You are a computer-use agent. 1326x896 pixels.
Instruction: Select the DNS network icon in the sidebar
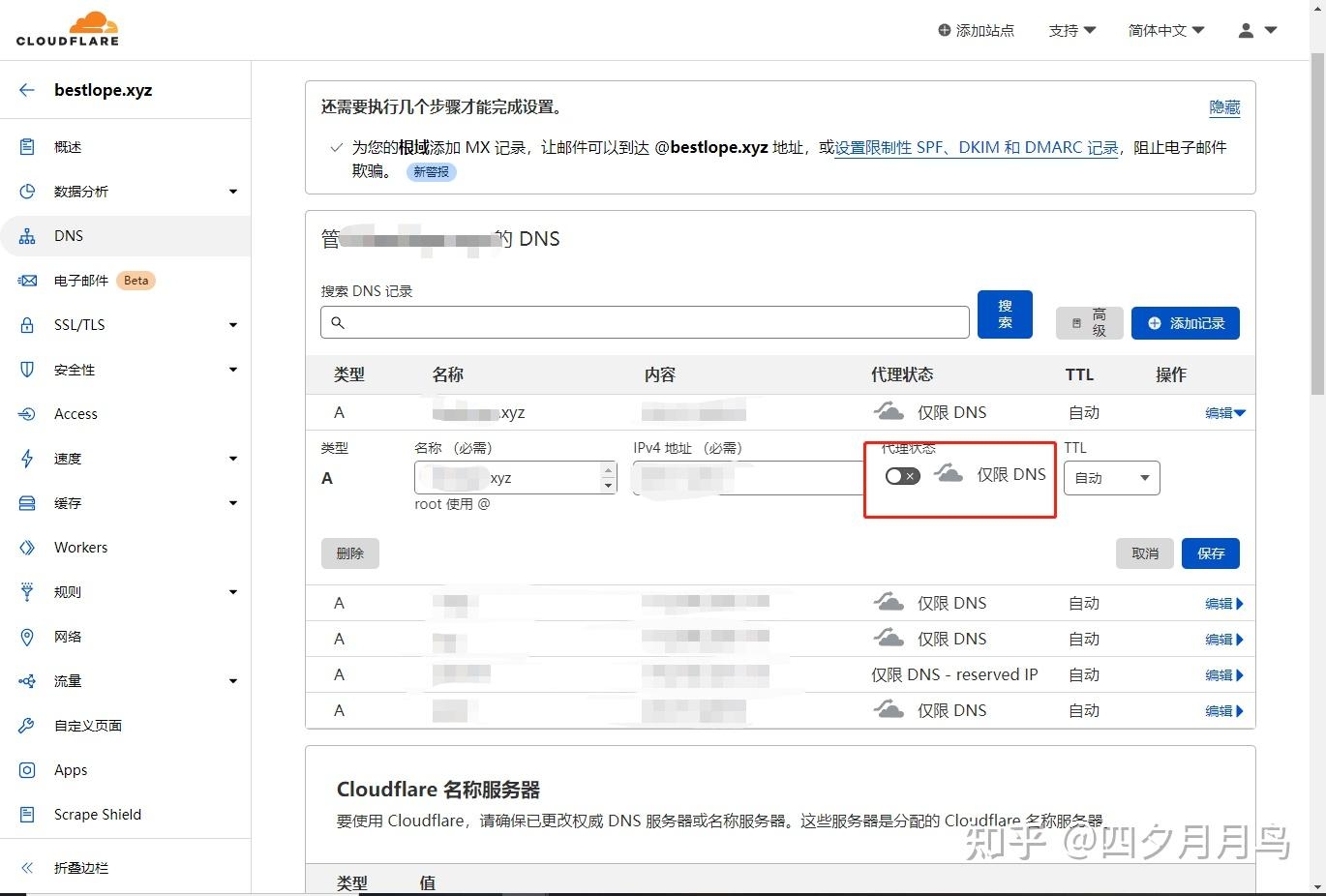pyautogui.click(x=27, y=236)
